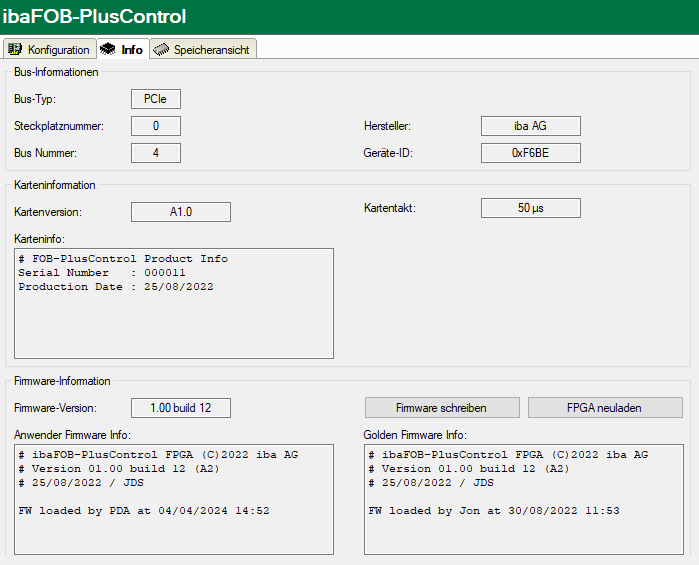Click the Kartentakt 50 µs field
The image size is (699, 565).
coord(530,208)
